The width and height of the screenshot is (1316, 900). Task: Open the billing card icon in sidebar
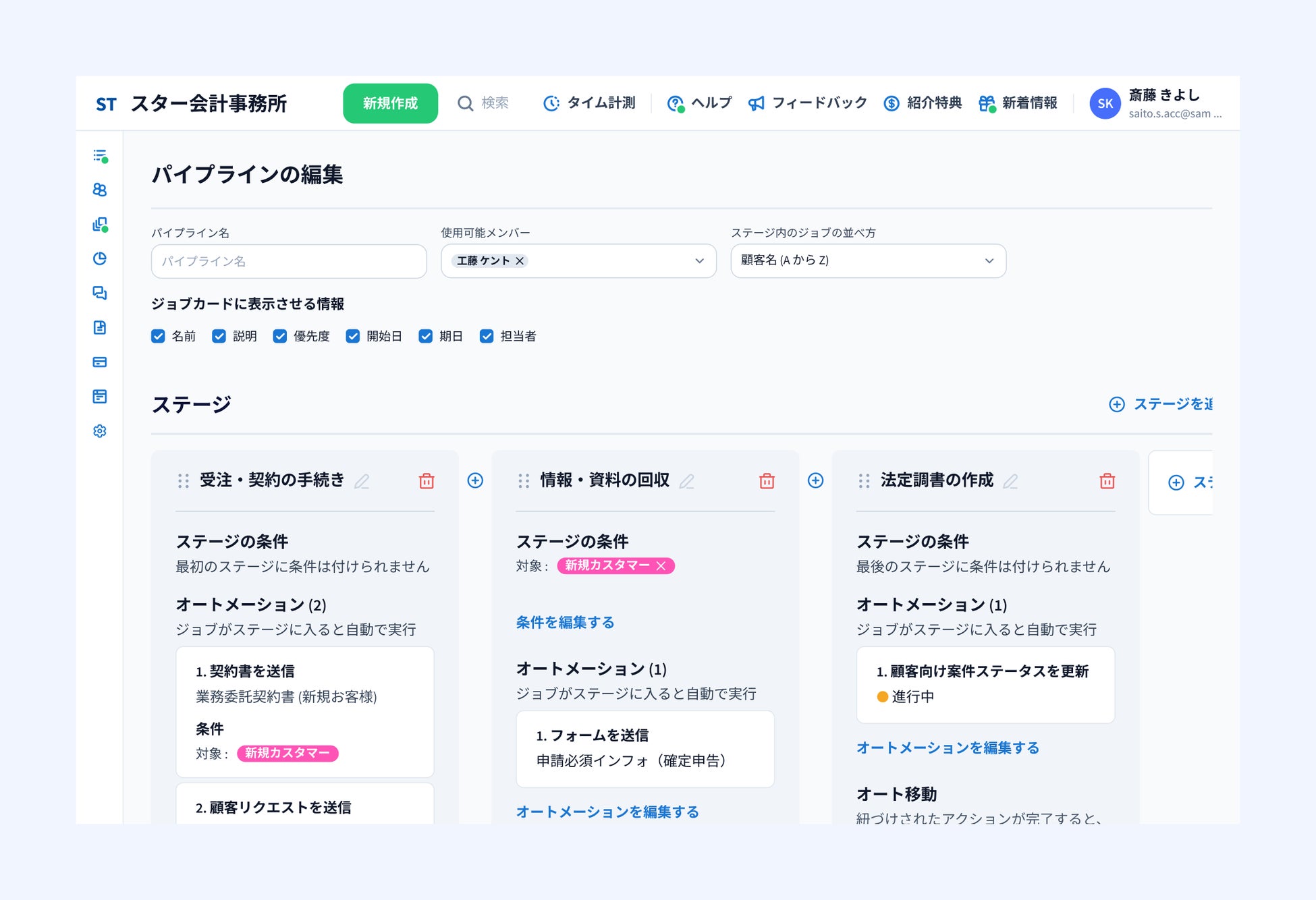100,362
